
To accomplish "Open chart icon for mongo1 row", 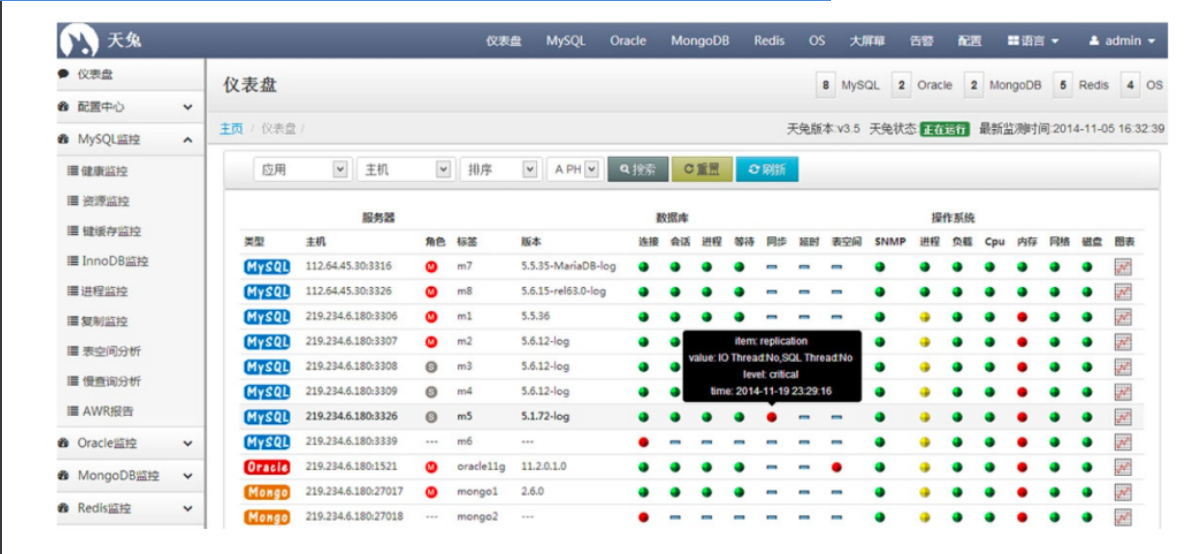I will (x=1122, y=492).
